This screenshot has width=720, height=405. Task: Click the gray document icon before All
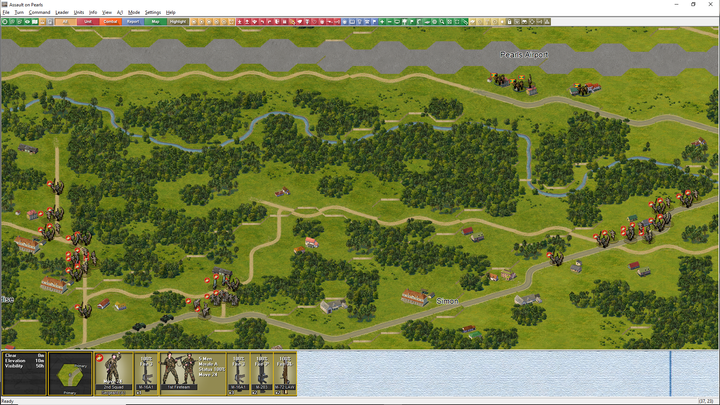50,22
